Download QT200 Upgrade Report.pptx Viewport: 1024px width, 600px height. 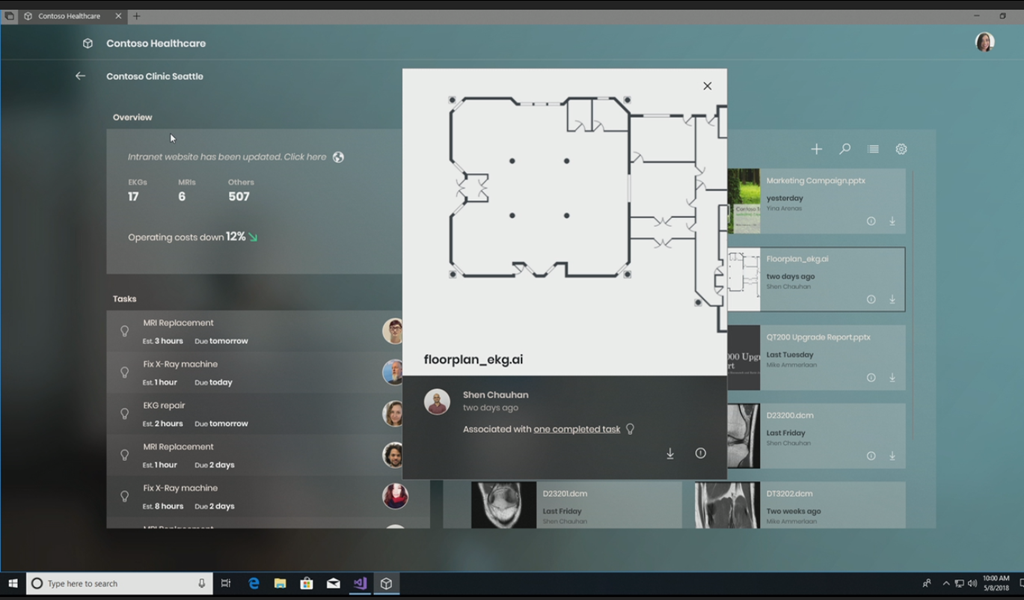coord(892,378)
